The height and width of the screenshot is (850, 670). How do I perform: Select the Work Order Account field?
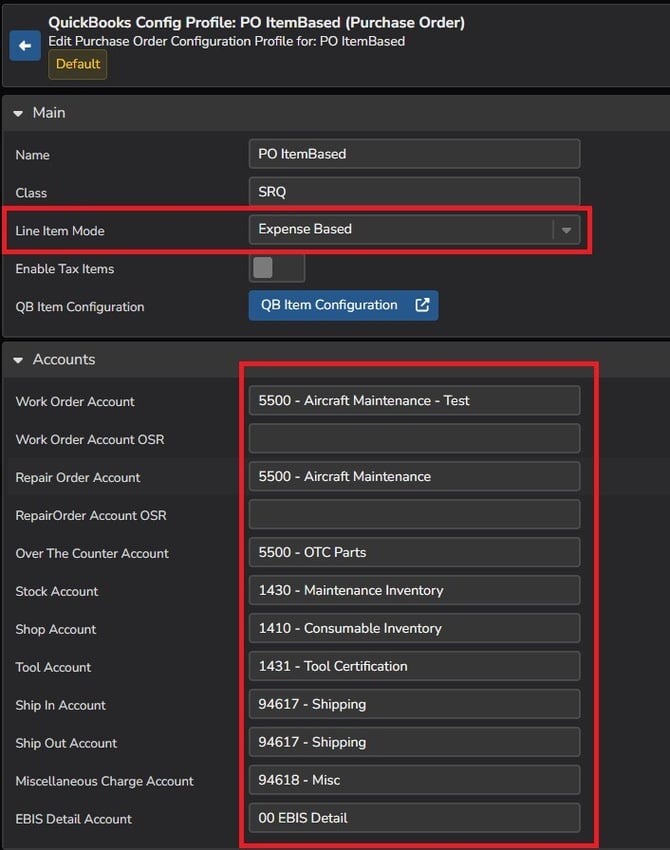(x=414, y=401)
